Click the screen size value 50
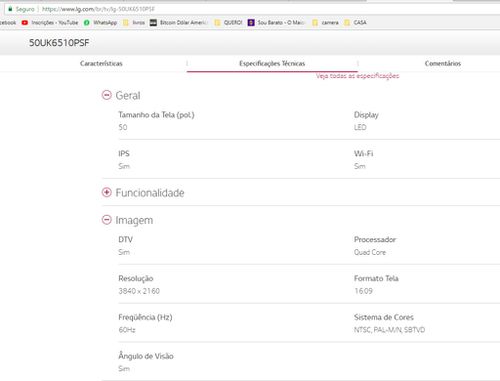 pos(123,127)
